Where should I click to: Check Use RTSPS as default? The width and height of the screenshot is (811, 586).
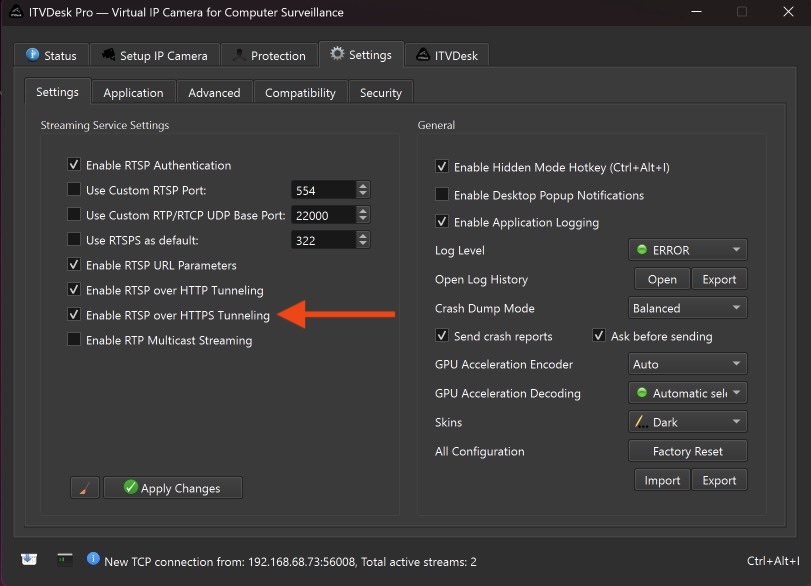[74, 239]
